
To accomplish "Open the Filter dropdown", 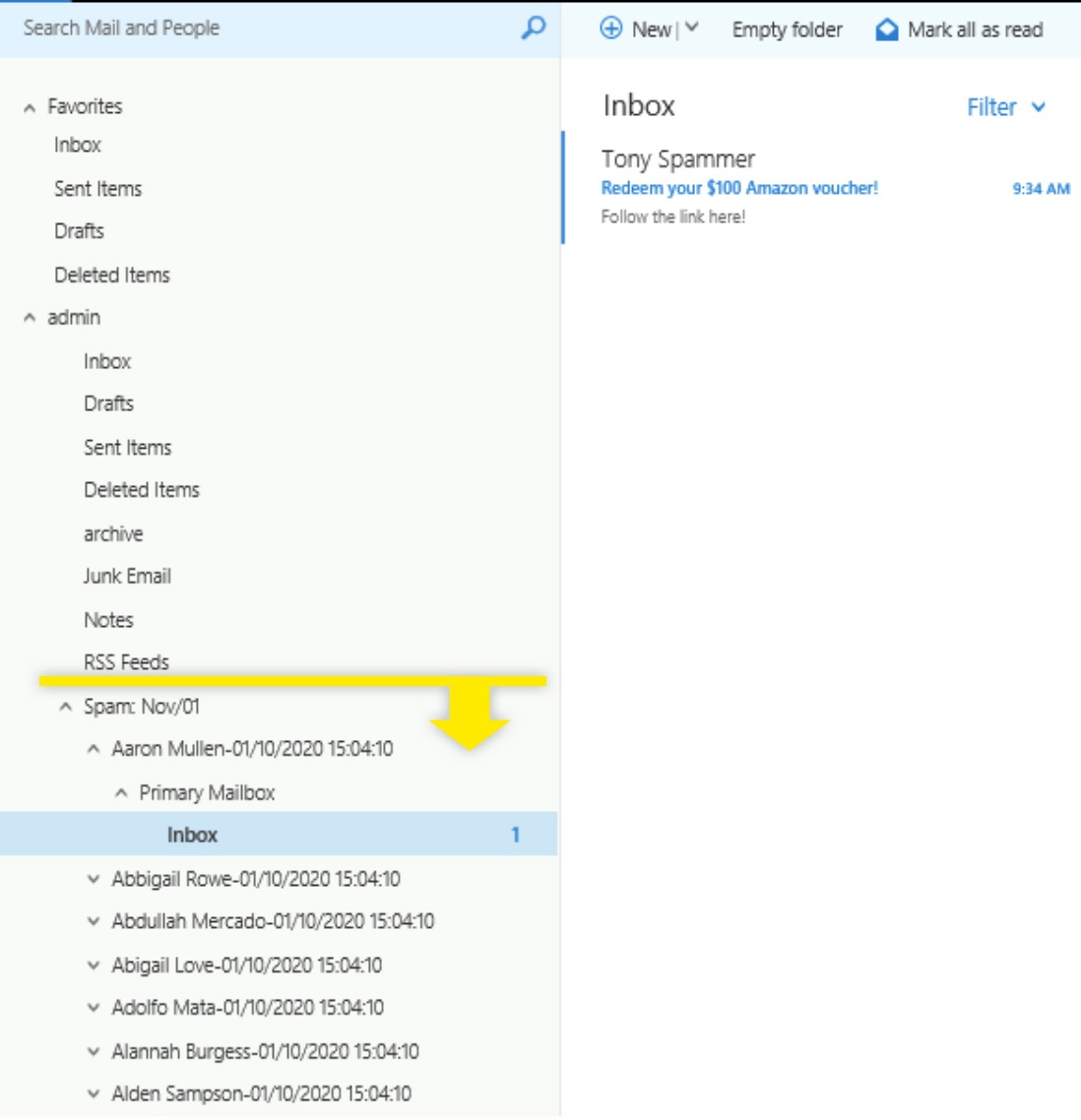I will tap(1006, 107).
